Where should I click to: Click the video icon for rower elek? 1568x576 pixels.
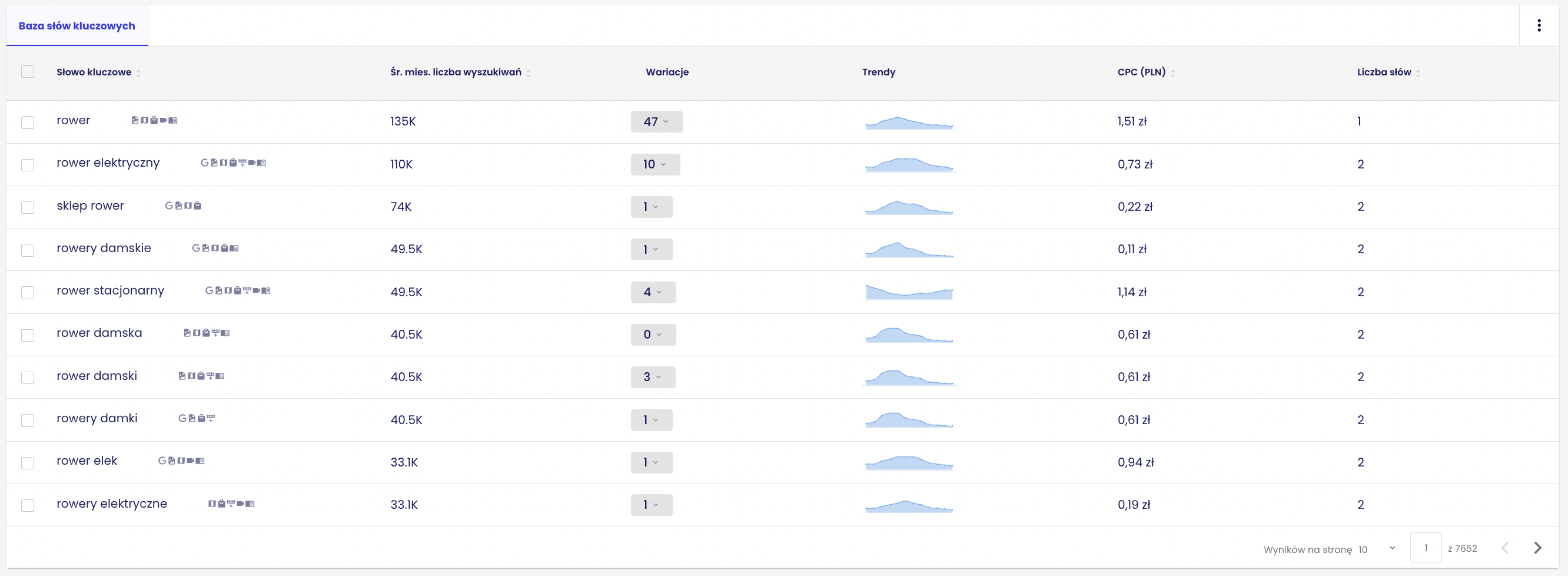[x=191, y=461]
